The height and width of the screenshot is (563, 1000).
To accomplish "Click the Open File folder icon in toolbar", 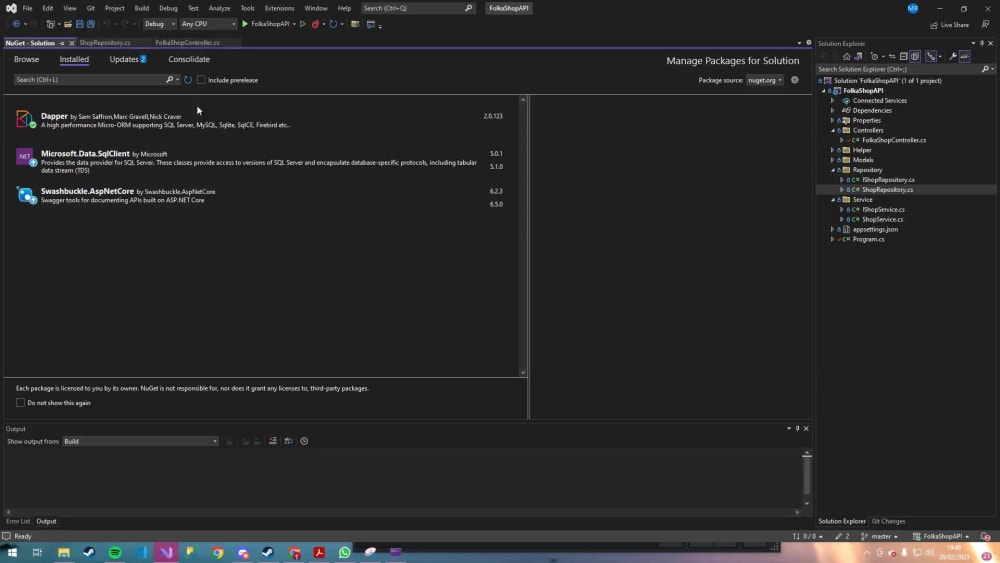I will click(x=68, y=24).
